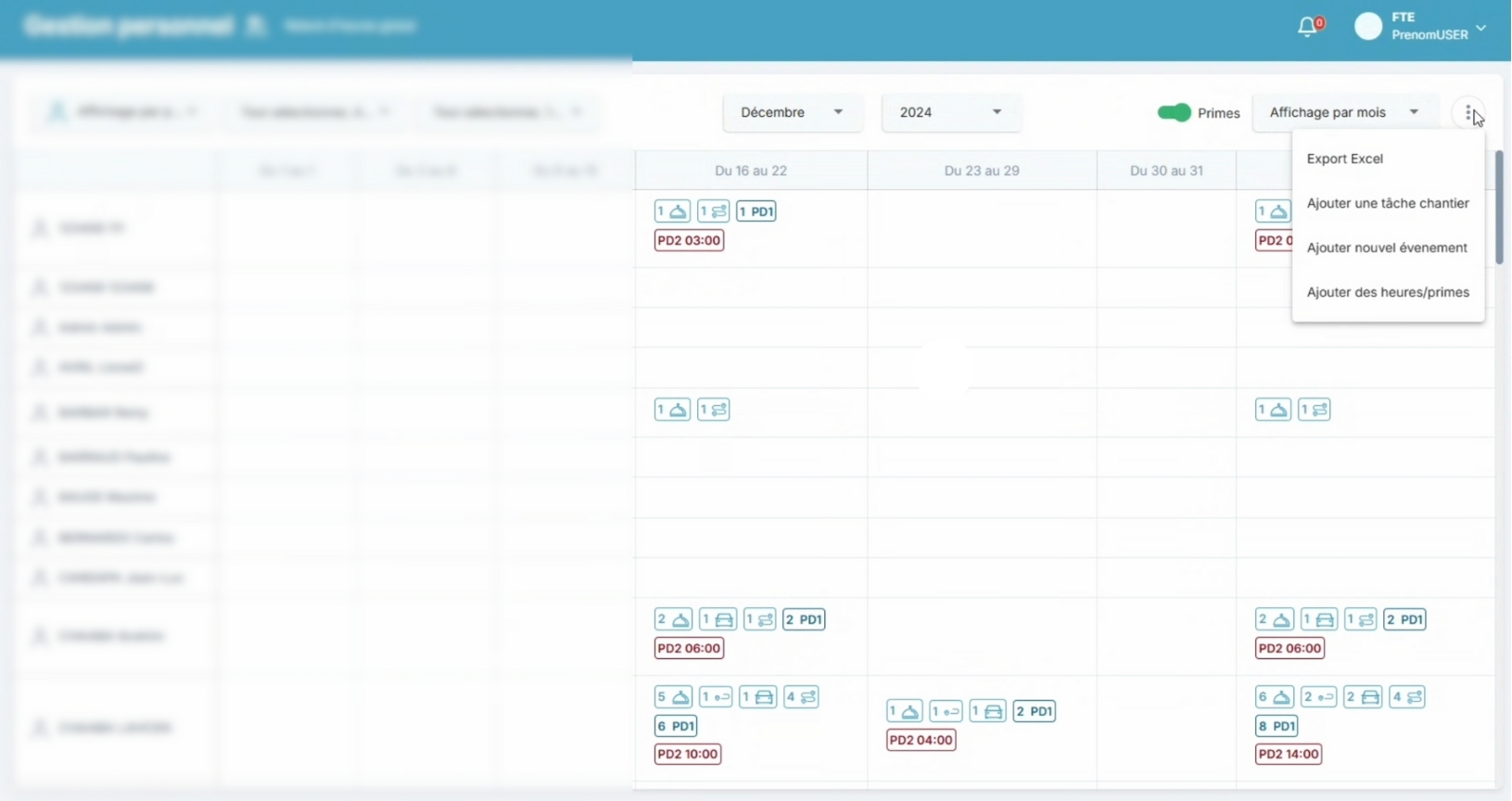
Task: Open the Décembre month dropdown
Action: [792, 112]
